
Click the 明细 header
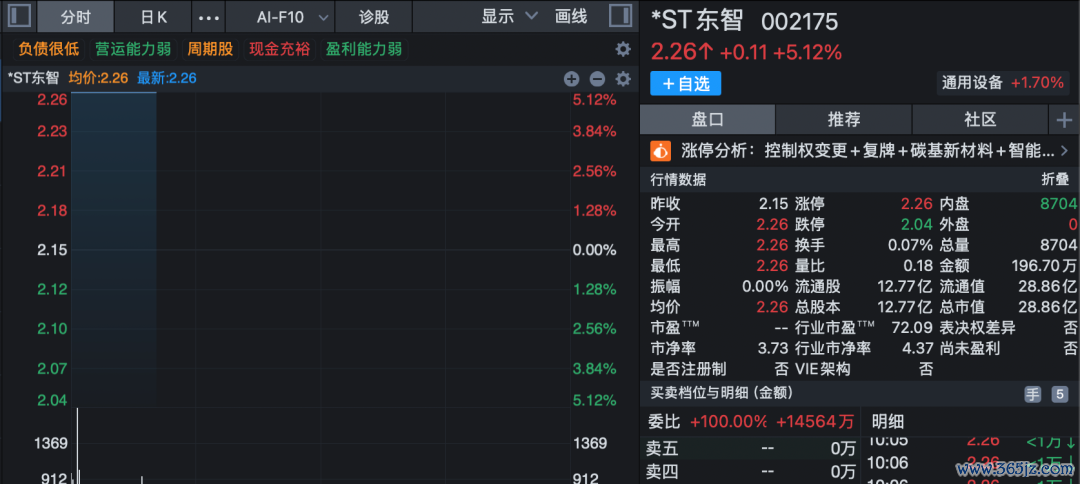888,421
